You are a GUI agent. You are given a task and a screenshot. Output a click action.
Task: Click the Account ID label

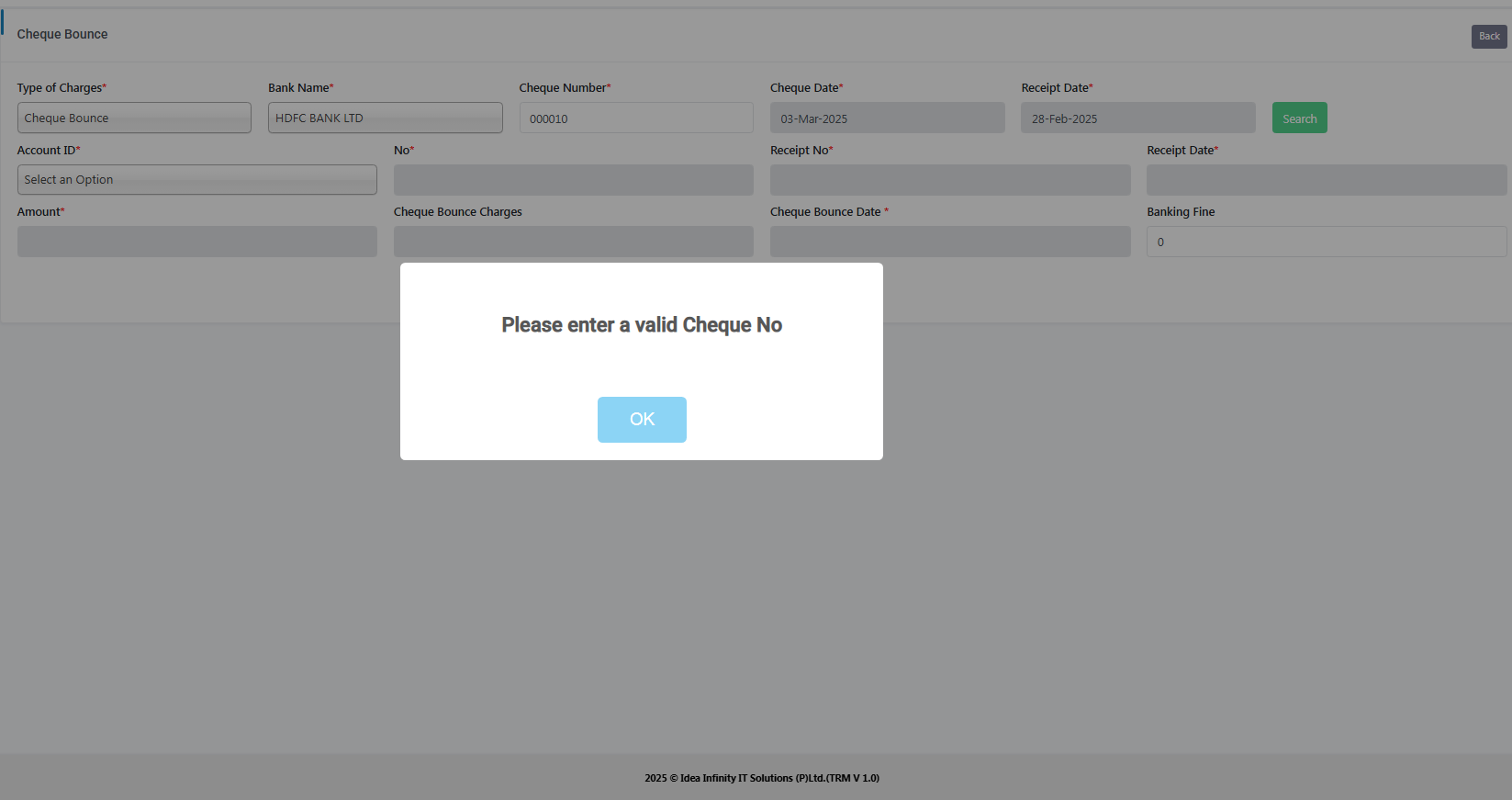tap(49, 151)
